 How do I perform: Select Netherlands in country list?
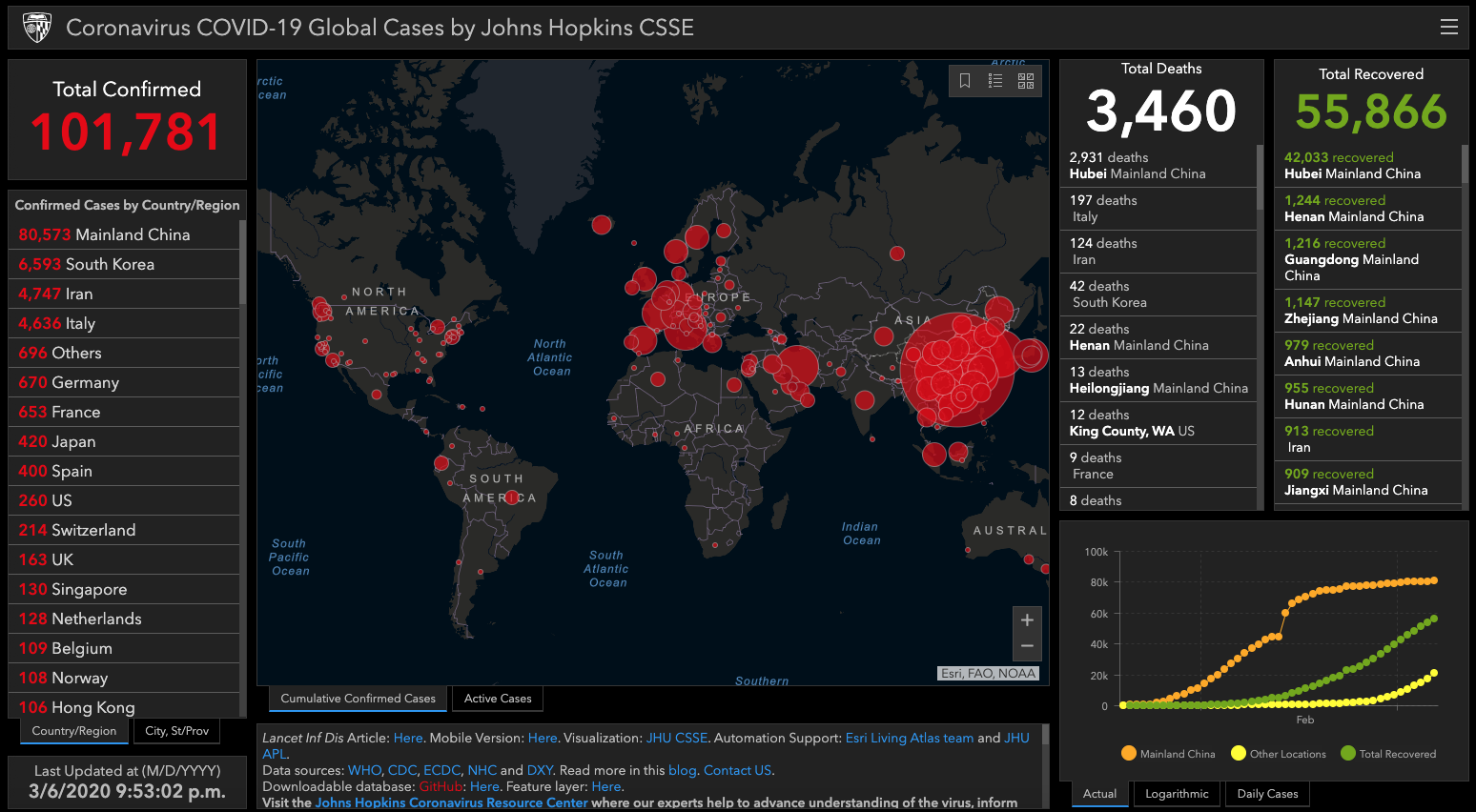(x=124, y=619)
